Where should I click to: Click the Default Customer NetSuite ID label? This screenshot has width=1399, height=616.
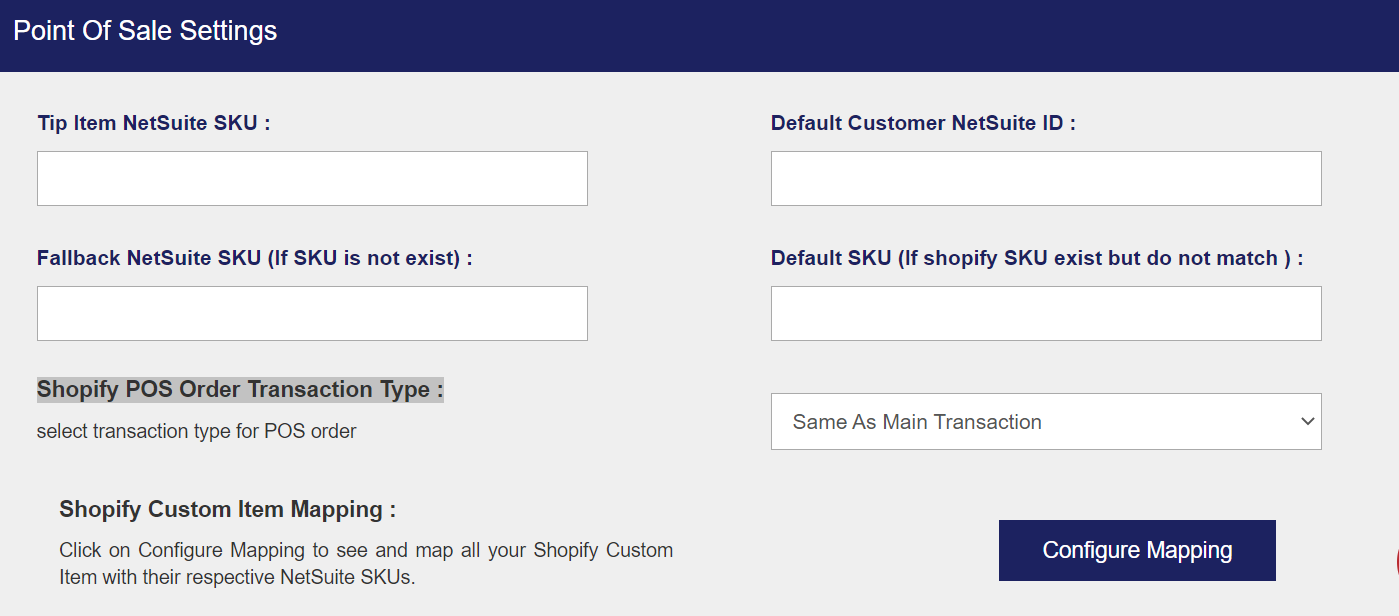coord(923,123)
